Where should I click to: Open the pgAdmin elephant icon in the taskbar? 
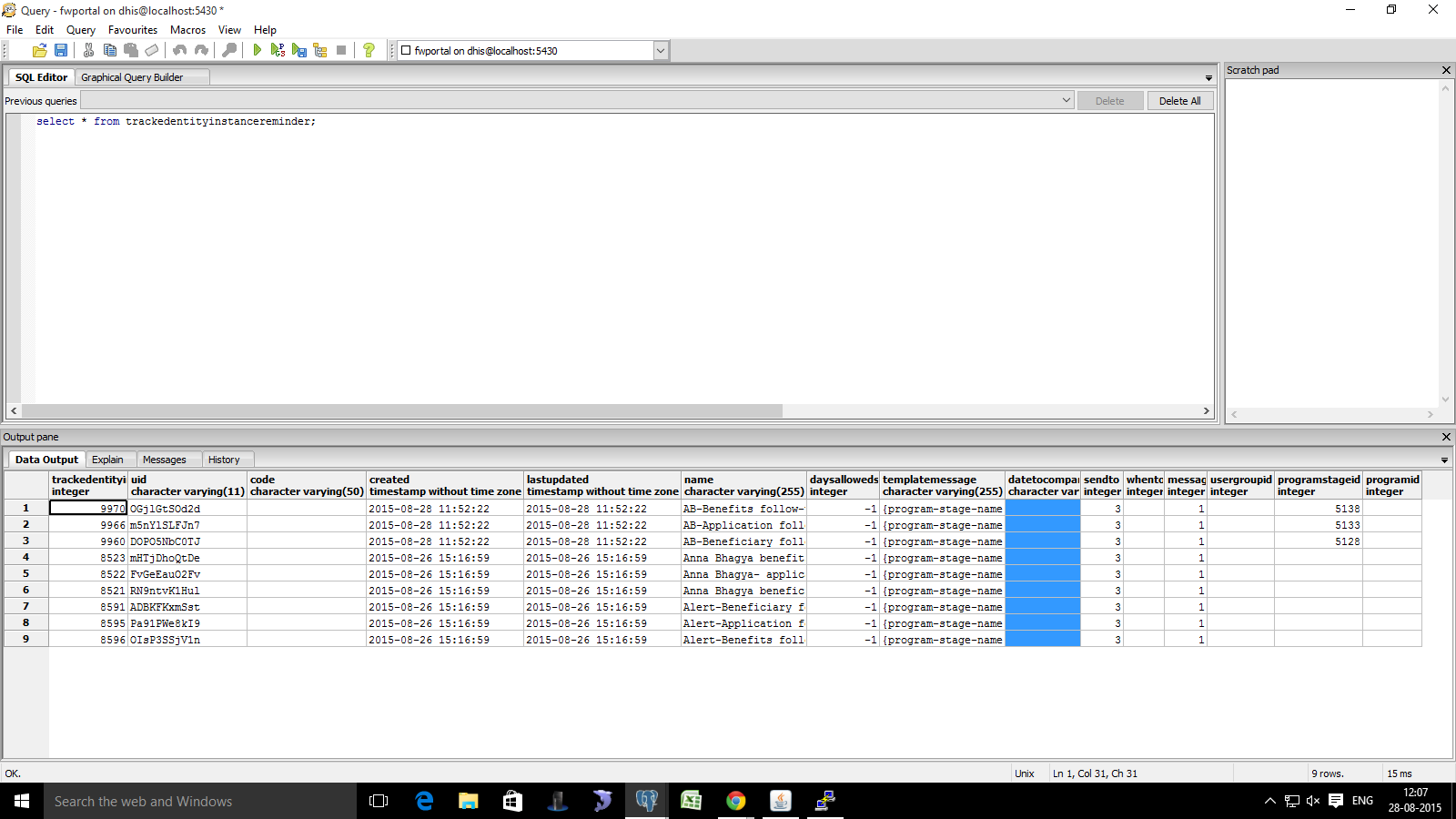pos(647,801)
